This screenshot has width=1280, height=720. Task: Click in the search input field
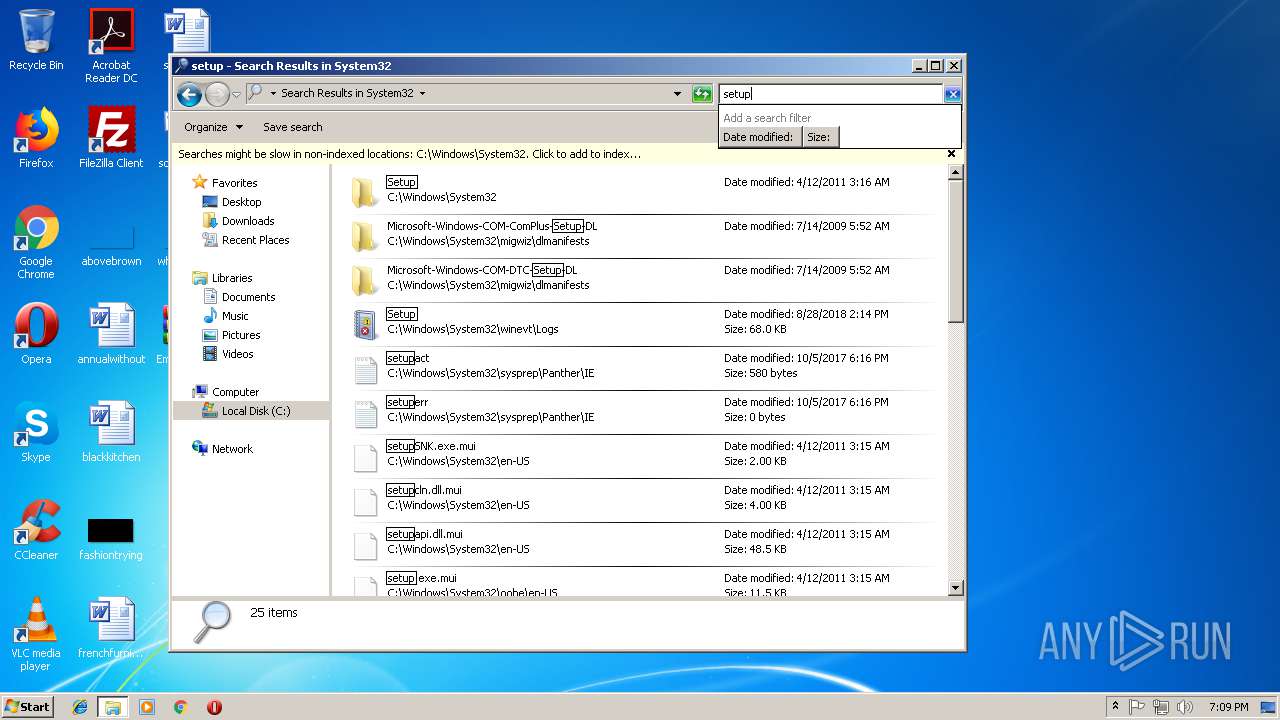point(830,94)
